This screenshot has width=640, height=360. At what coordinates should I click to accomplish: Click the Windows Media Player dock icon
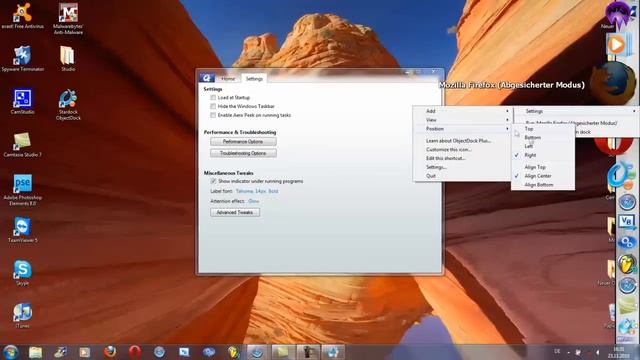coord(618,44)
